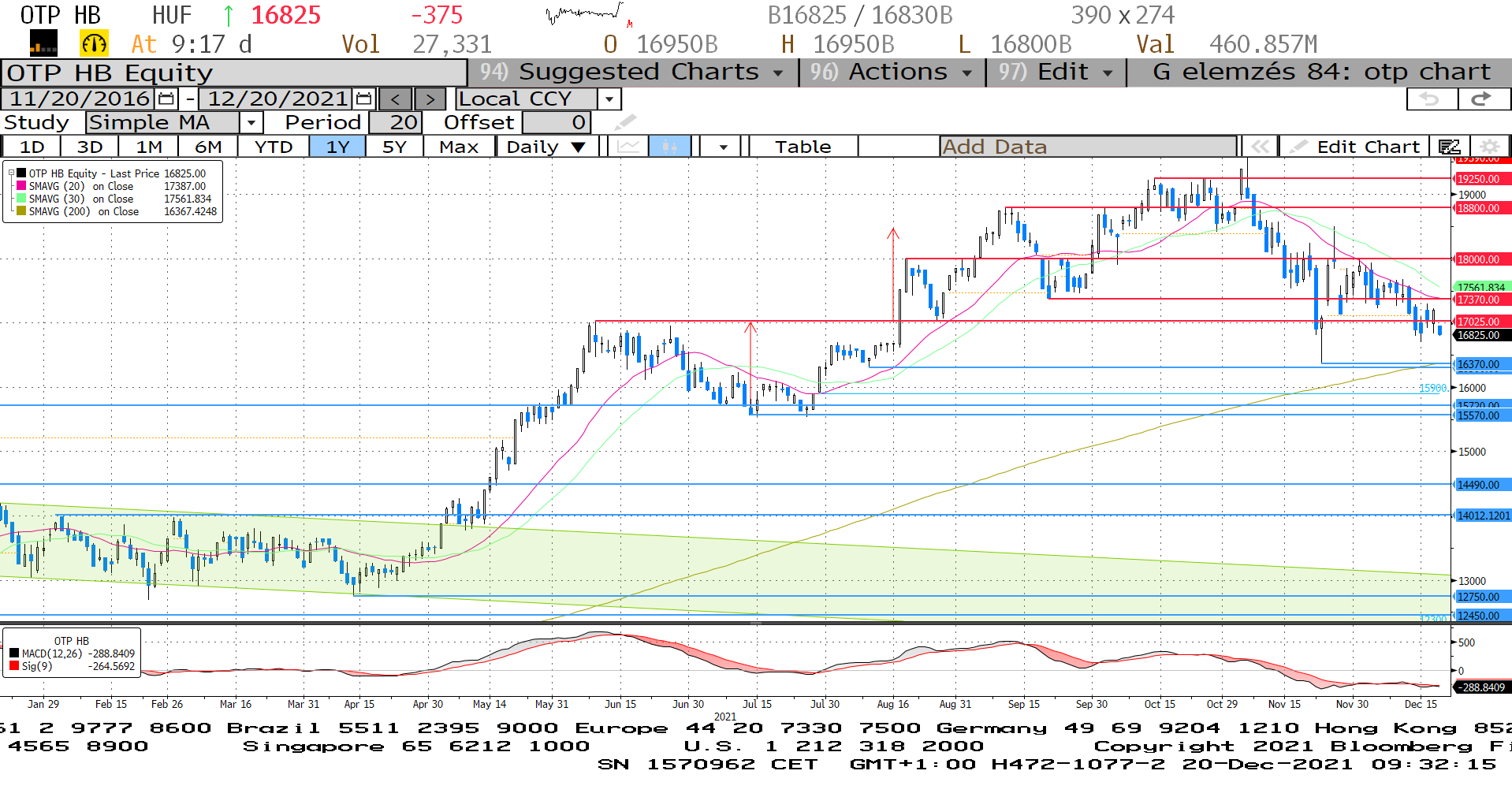The width and height of the screenshot is (1512, 808).
Task: Click the intraday sparkline mini chart
Action: tap(588, 14)
